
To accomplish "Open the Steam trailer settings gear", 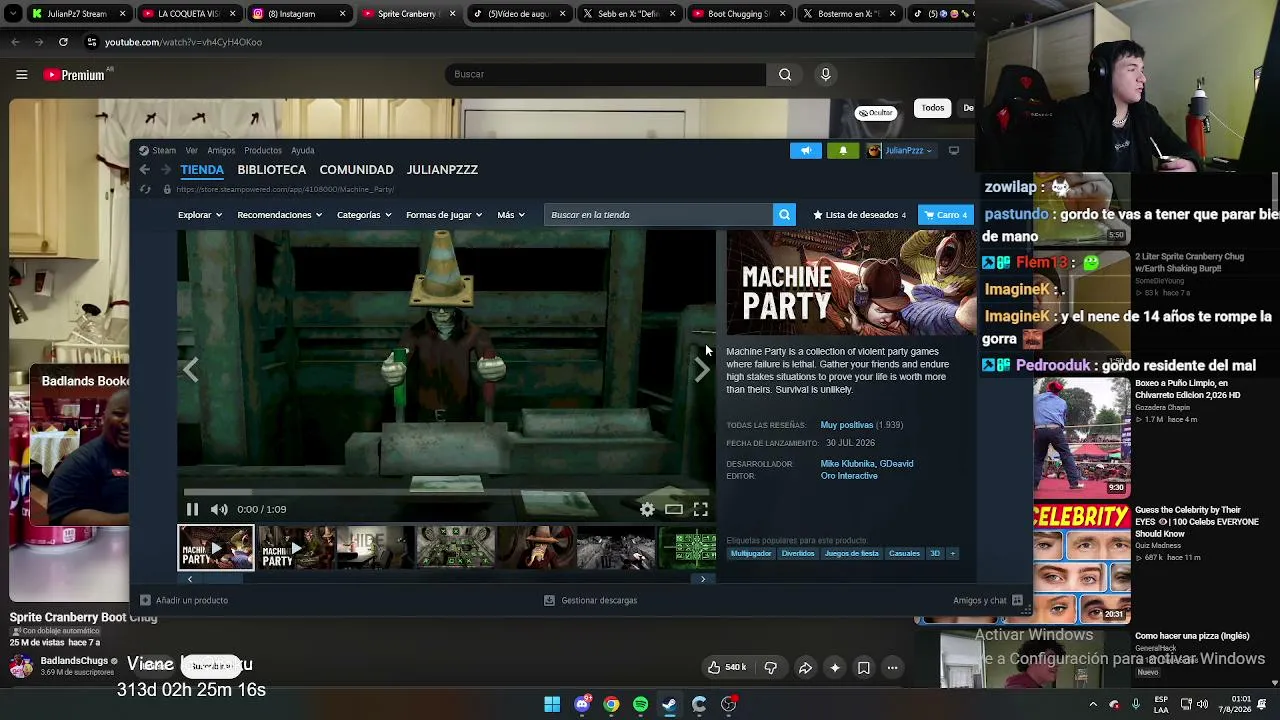I will [647, 509].
